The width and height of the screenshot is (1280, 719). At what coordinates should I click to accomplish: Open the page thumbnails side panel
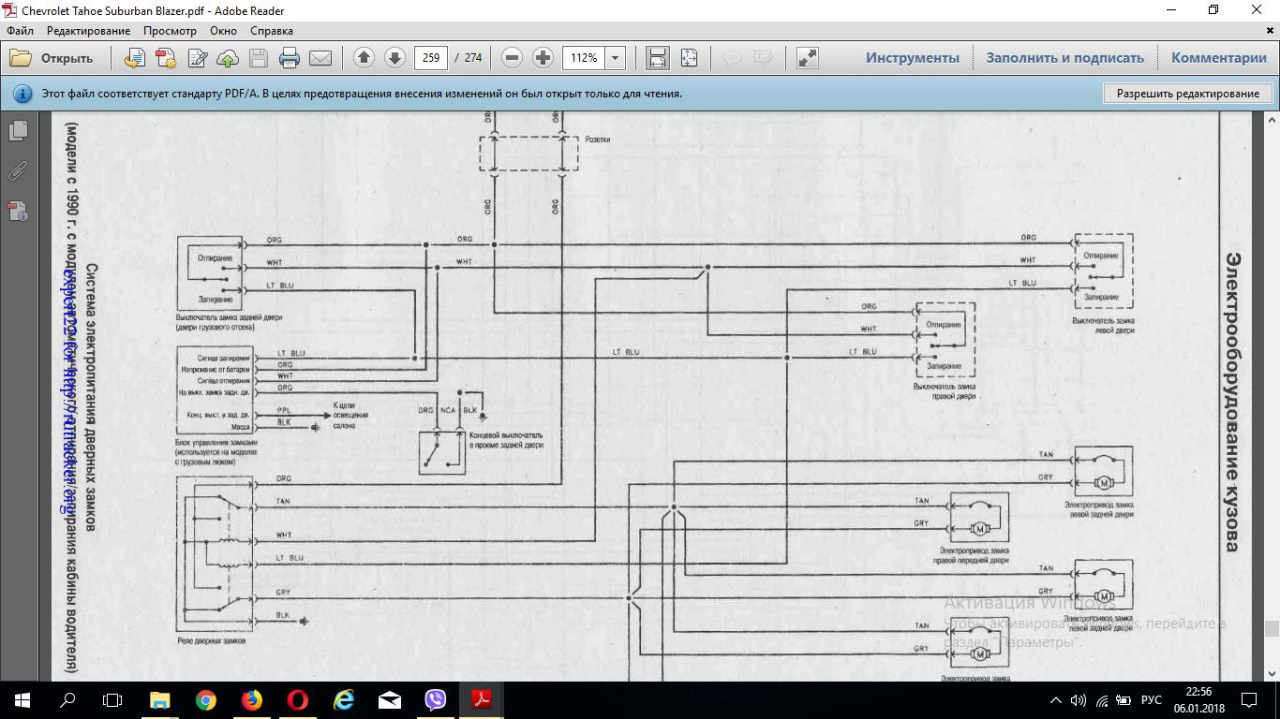pyautogui.click(x=18, y=131)
